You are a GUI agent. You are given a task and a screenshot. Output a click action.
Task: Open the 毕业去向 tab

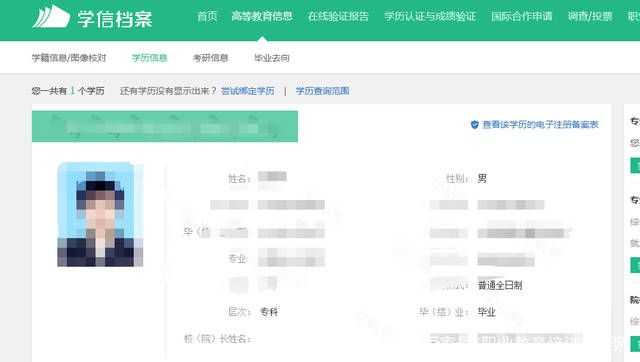[x=272, y=58]
